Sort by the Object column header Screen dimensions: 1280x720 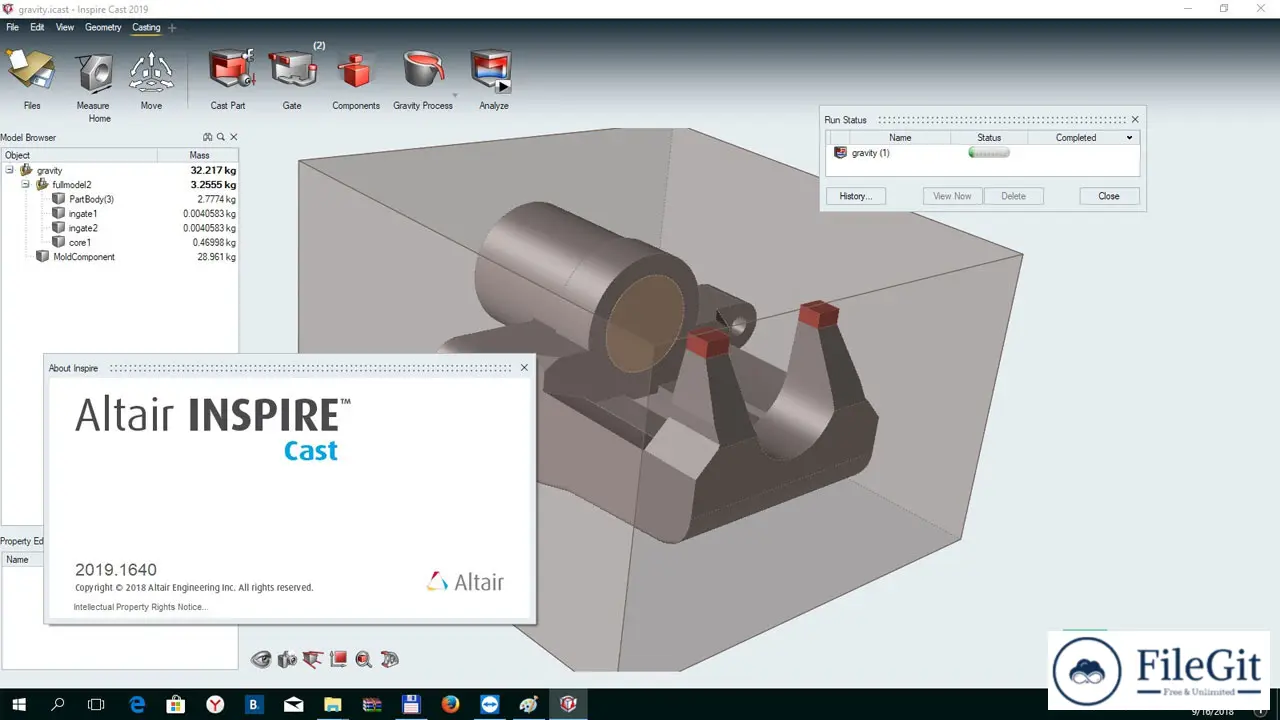tap(79, 155)
